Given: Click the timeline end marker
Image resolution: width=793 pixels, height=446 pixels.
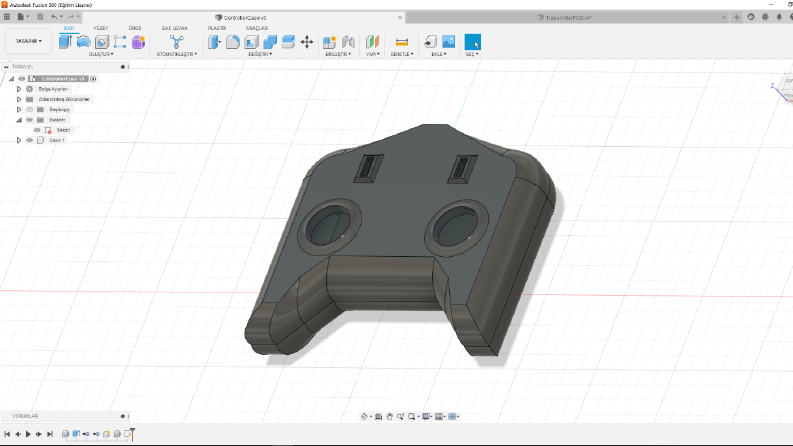Looking at the screenshot, I should tap(133, 434).
